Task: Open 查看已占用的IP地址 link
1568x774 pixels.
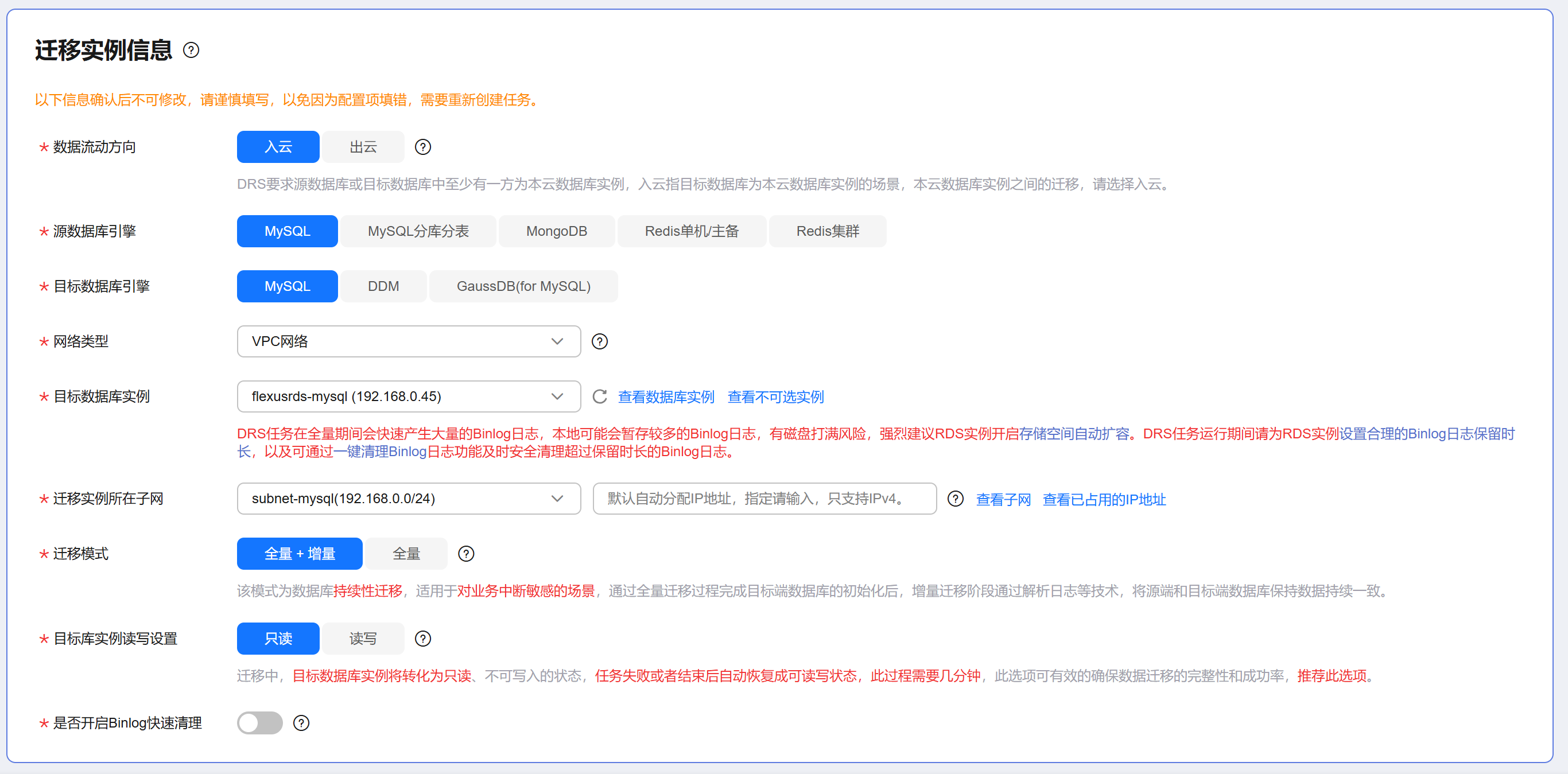Action: point(1104,500)
